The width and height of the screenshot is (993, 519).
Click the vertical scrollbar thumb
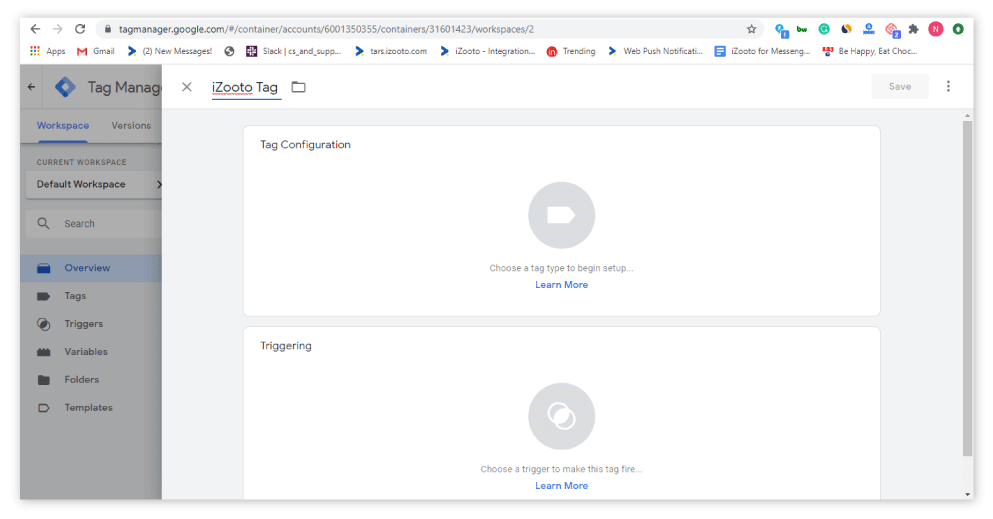click(967, 288)
